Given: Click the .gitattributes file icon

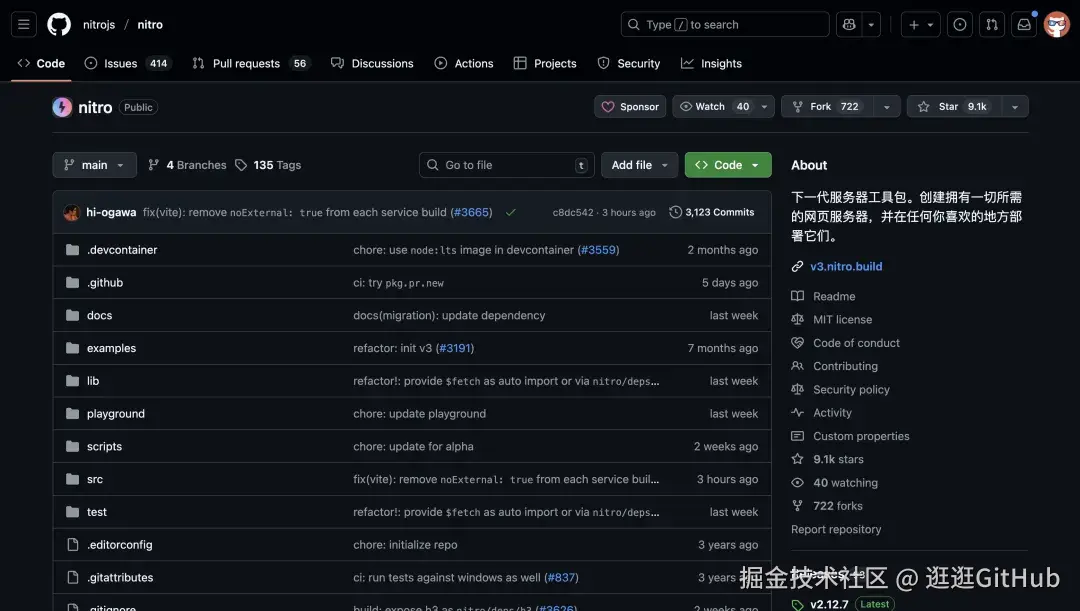Looking at the screenshot, I should (72, 577).
